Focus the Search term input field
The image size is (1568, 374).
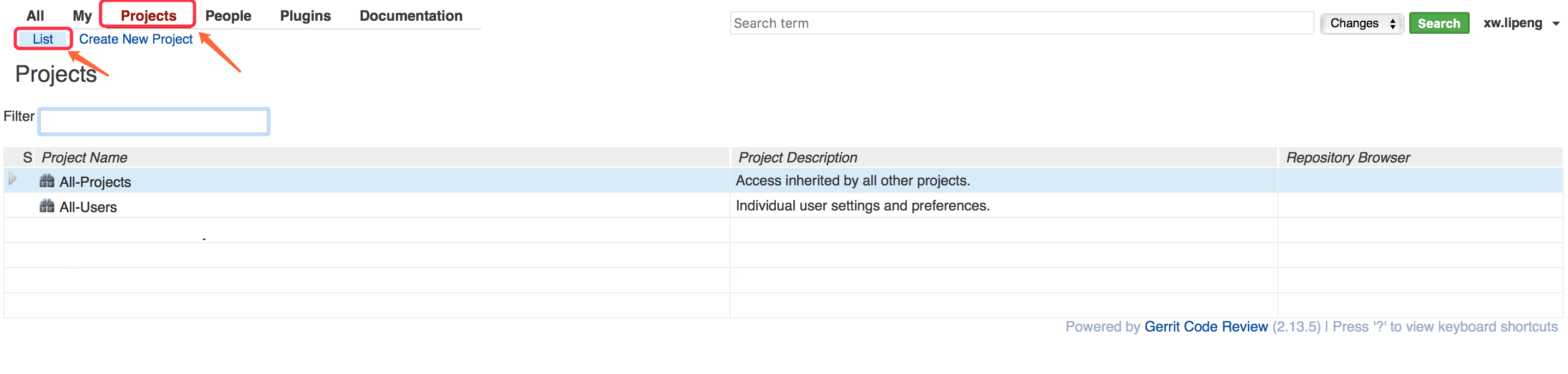tap(1021, 24)
